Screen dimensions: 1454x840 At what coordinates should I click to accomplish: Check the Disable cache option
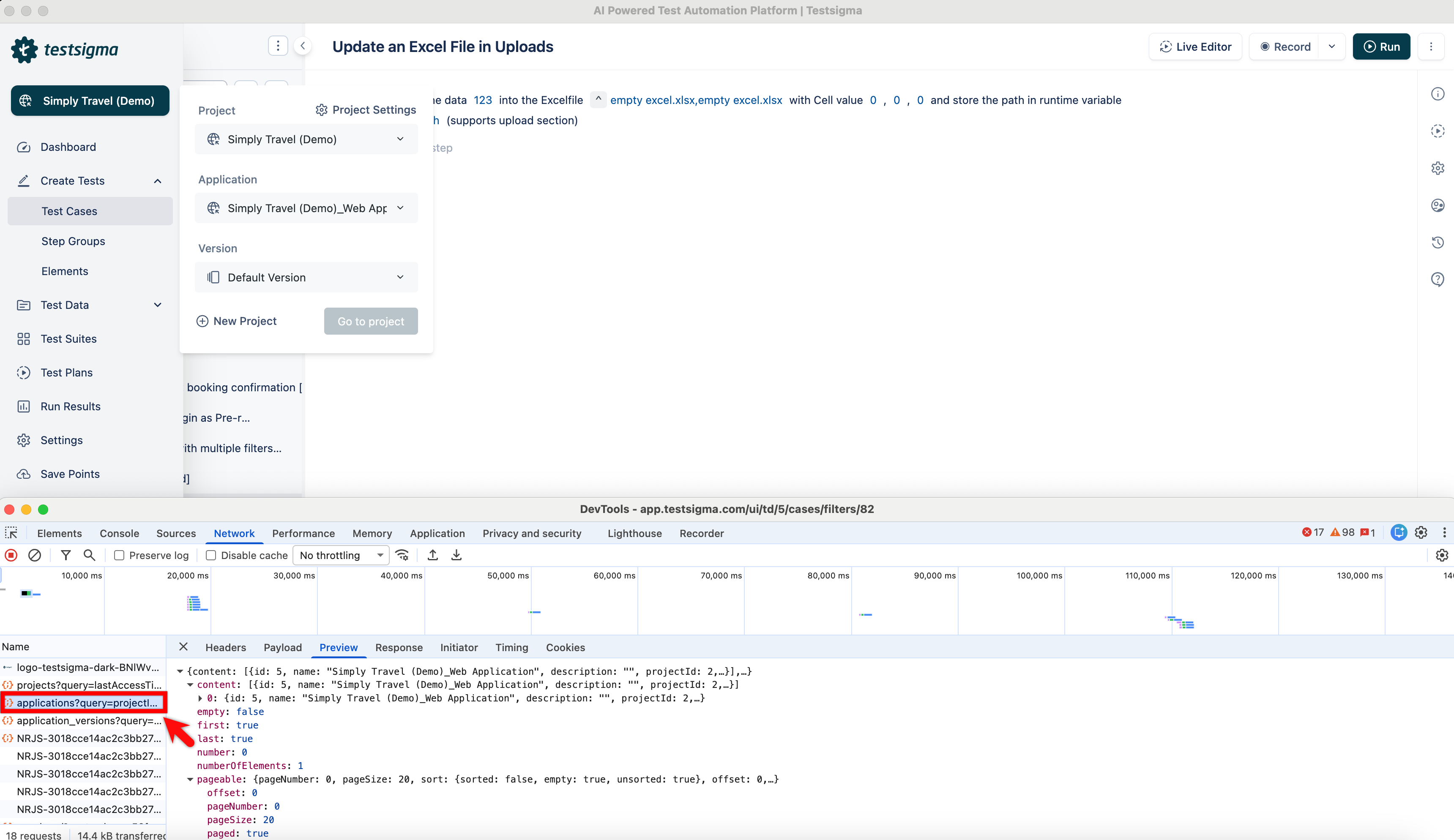[x=210, y=555]
